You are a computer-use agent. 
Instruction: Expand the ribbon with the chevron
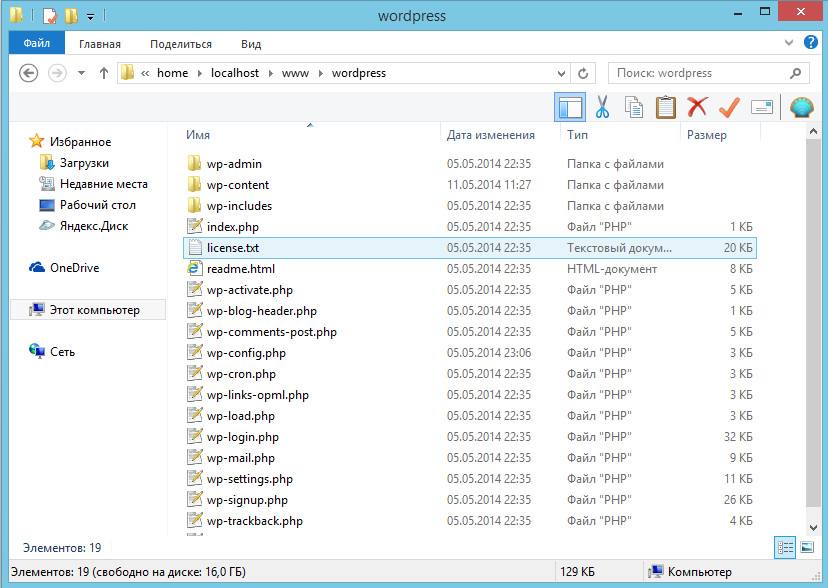789,43
